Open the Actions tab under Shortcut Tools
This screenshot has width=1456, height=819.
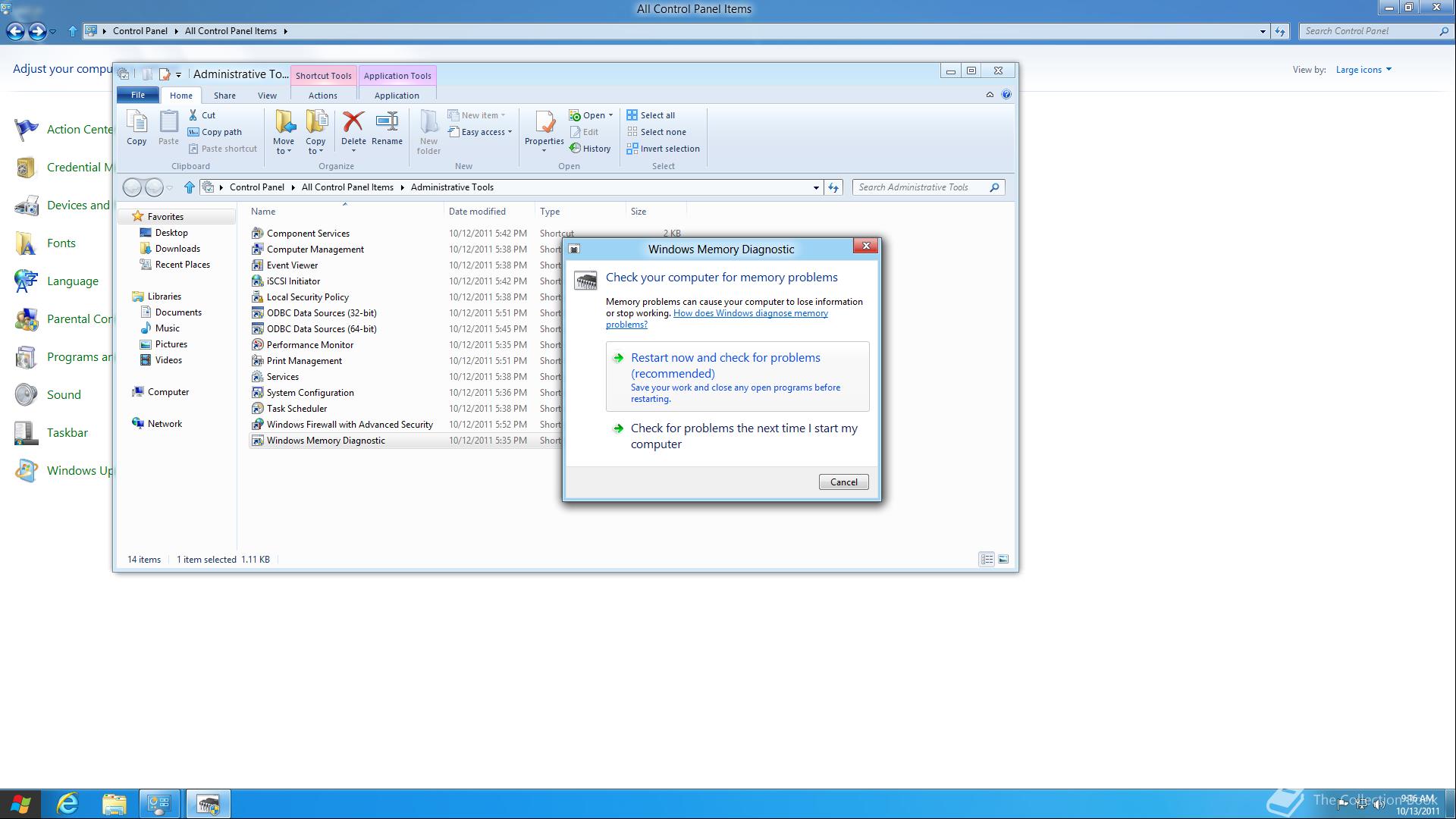323,96
